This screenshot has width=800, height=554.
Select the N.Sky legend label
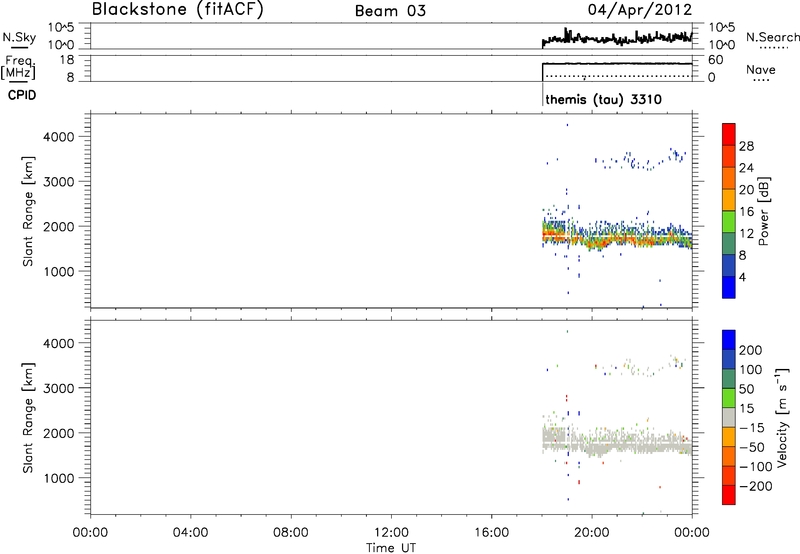[19, 37]
